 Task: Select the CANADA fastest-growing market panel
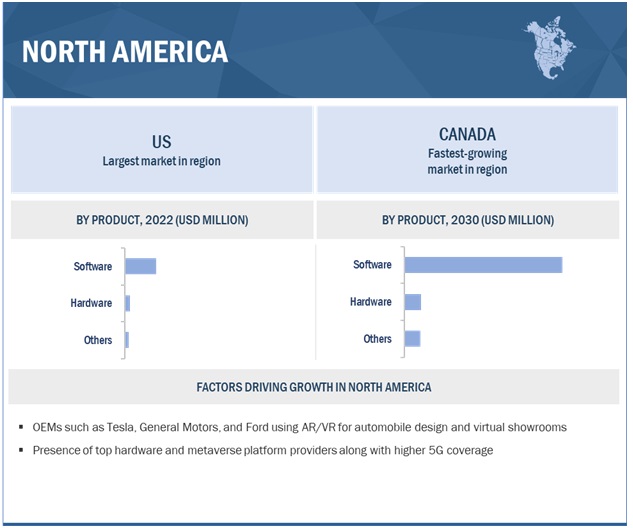click(467, 150)
